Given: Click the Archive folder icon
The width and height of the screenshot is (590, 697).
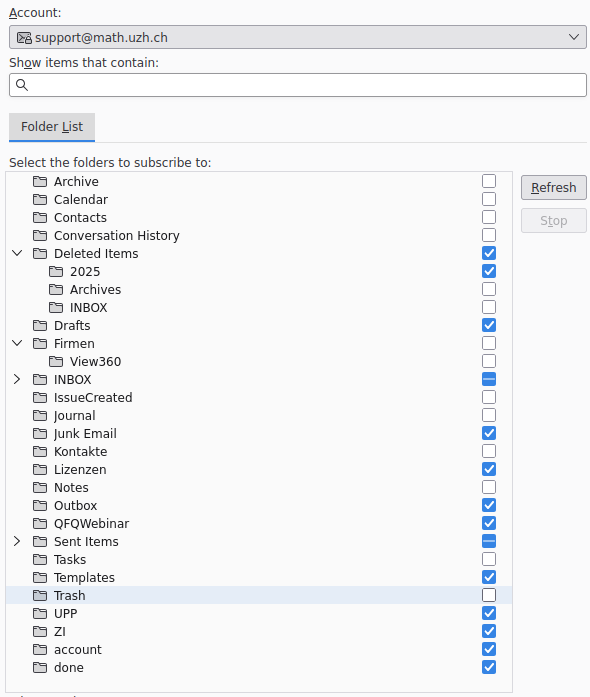Looking at the screenshot, I should tap(40, 181).
